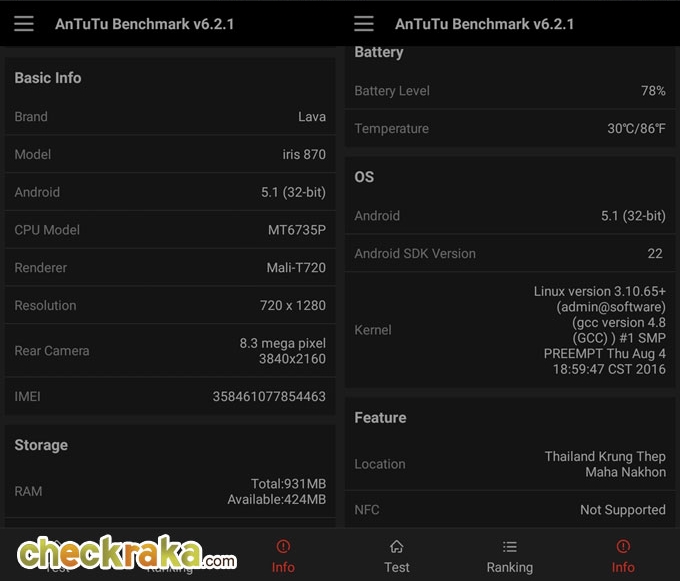Click the checkraka.com watermark logo
Viewport: 680px width, 581px height.
tap(127, 552)
